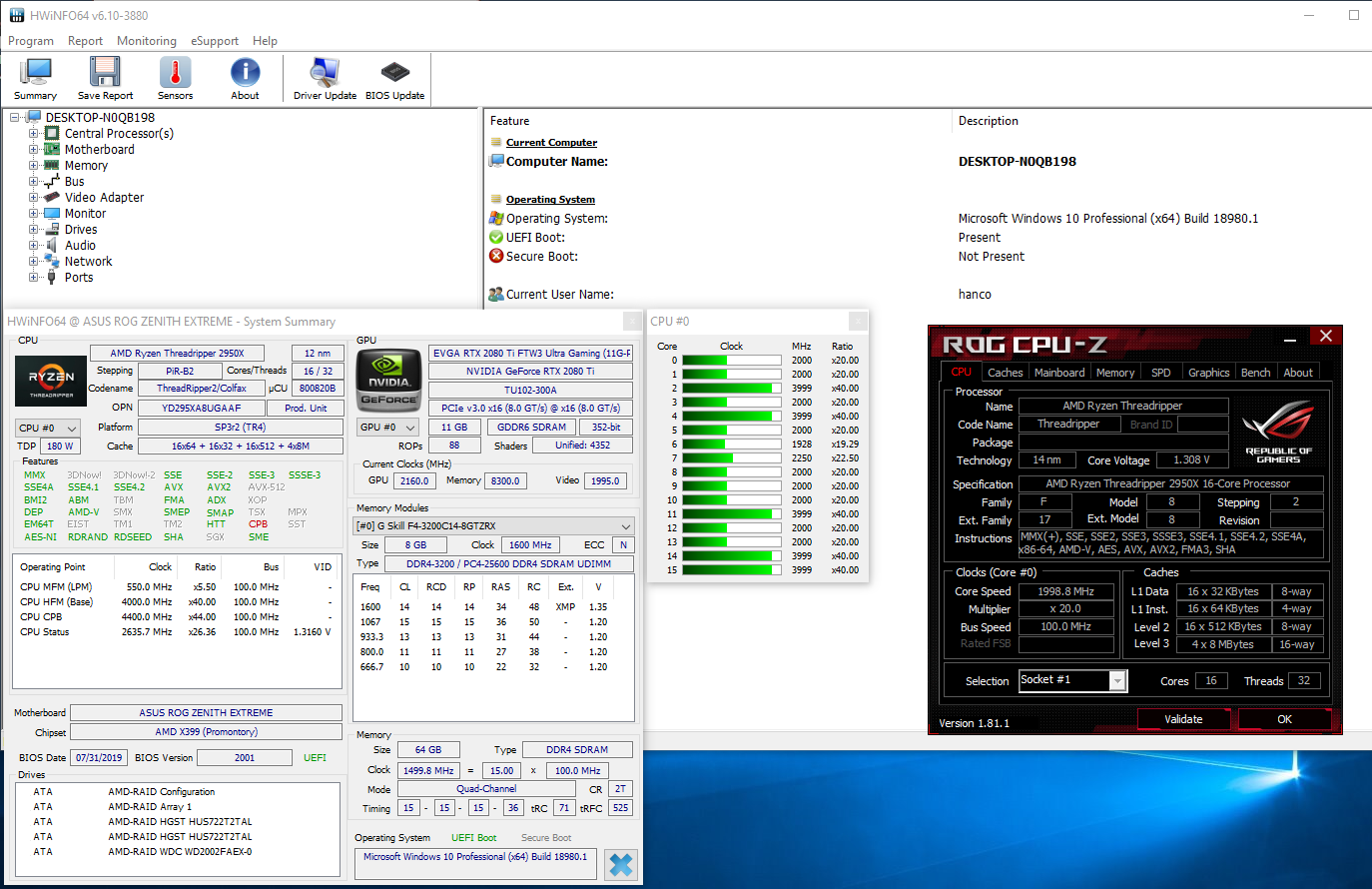Viewport: 1372px width, 889px height.
Task: Expand the Memory tree node
Action: point(34,165)
